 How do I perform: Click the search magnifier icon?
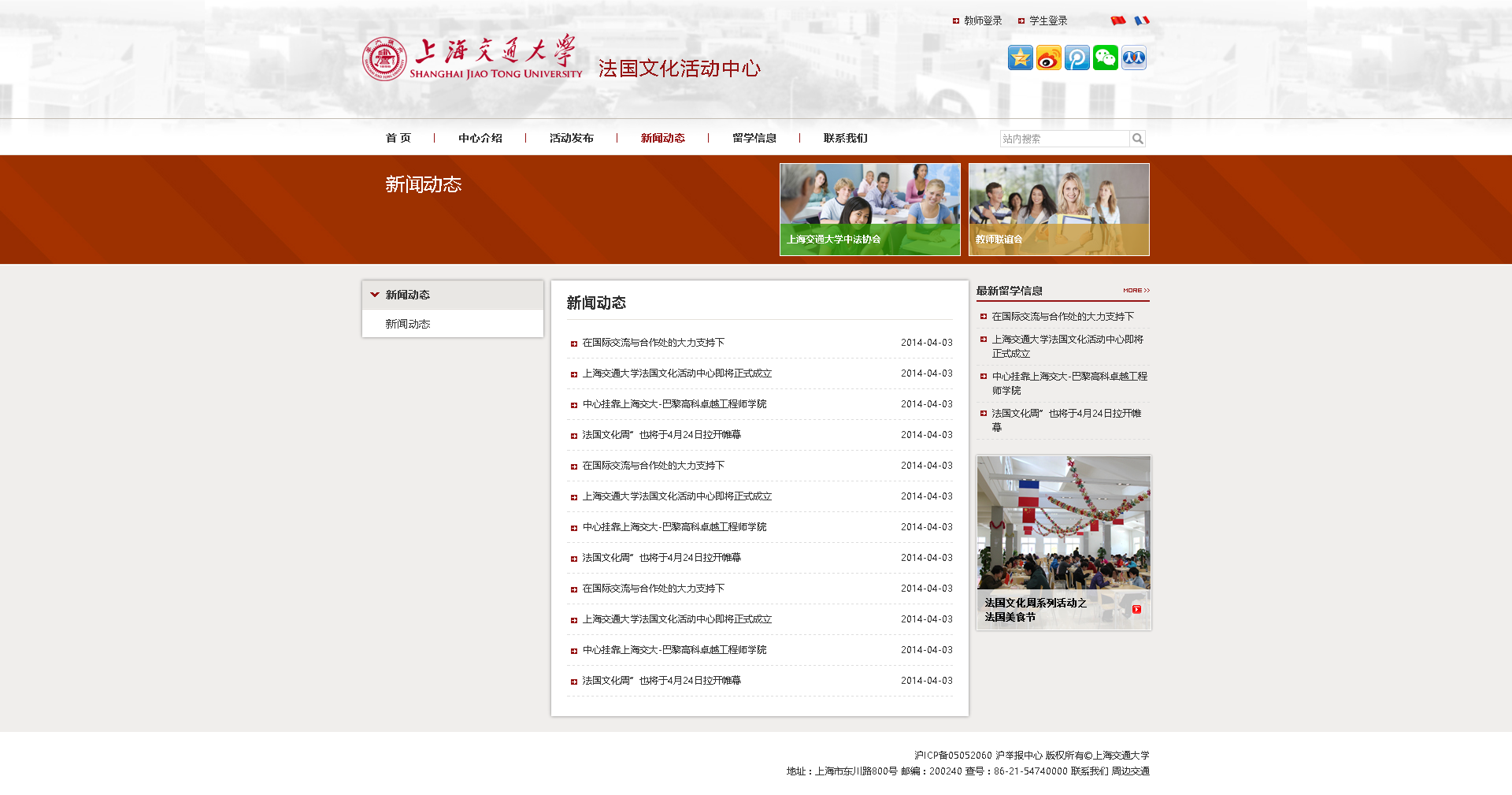click(1137, 139)
